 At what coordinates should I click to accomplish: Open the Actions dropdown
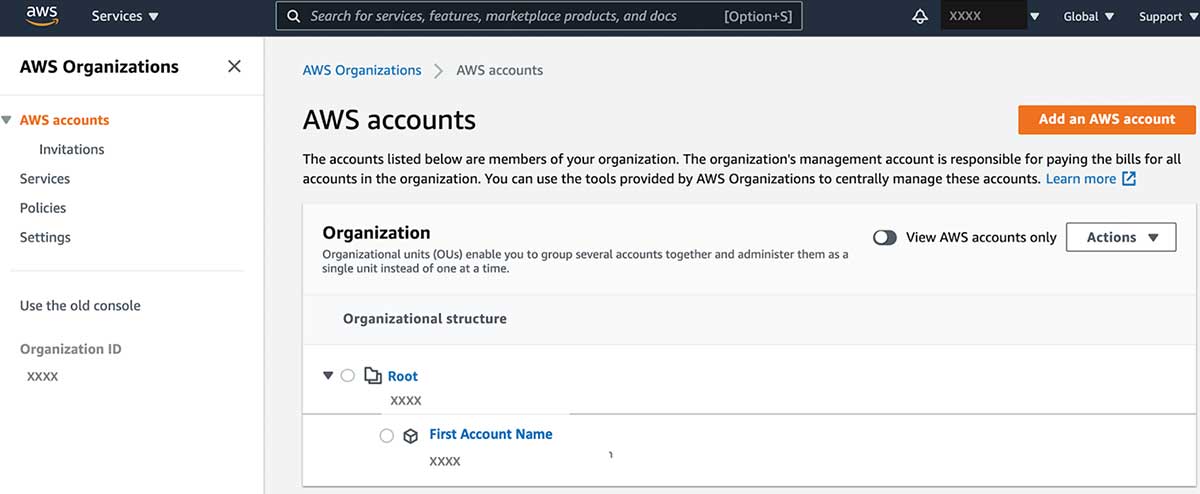[1121, 238]
